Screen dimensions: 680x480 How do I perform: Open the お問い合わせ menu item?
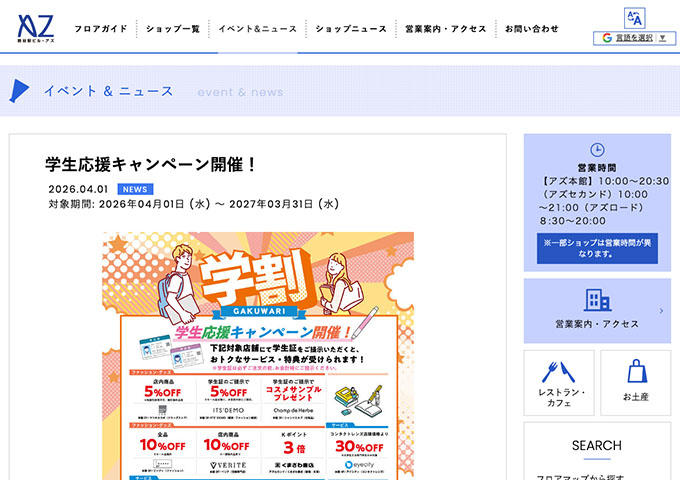pyautogui.click(x=532, y=29)
